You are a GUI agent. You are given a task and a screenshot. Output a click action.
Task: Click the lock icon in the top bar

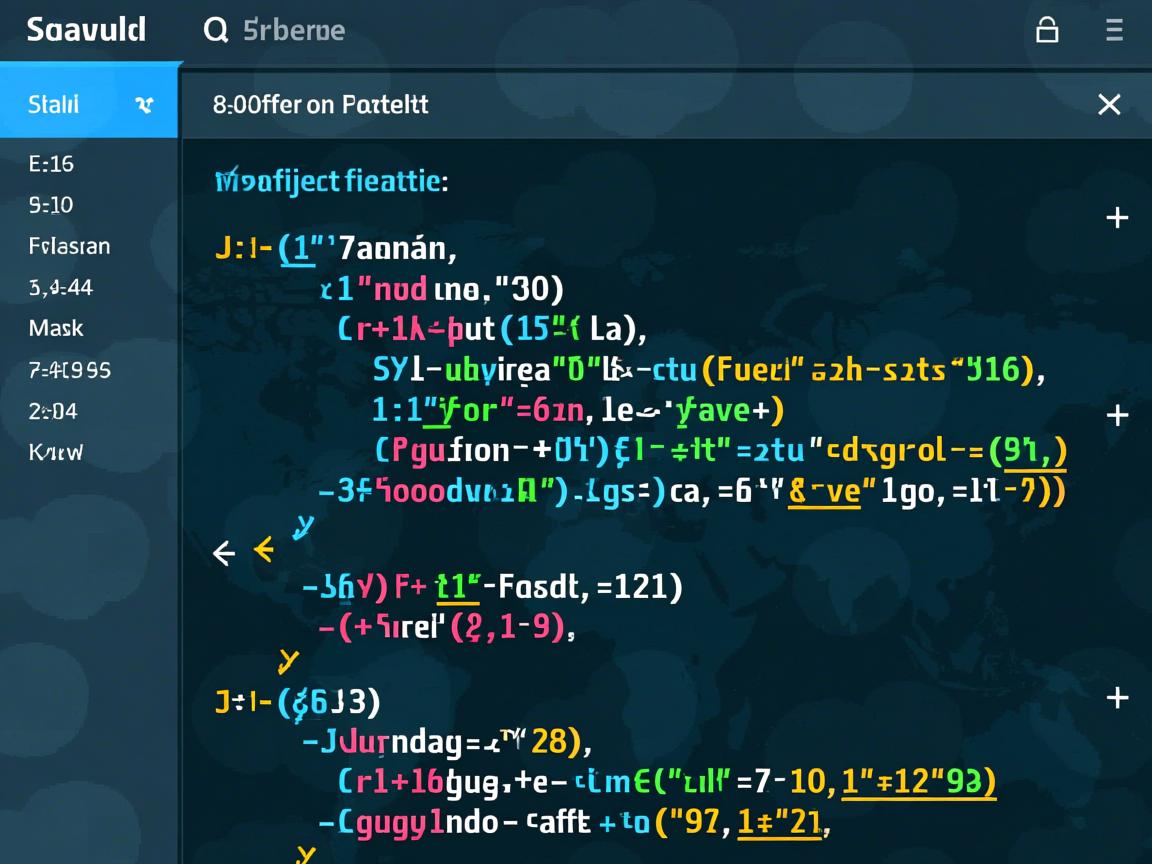[x=1047, y=30]
